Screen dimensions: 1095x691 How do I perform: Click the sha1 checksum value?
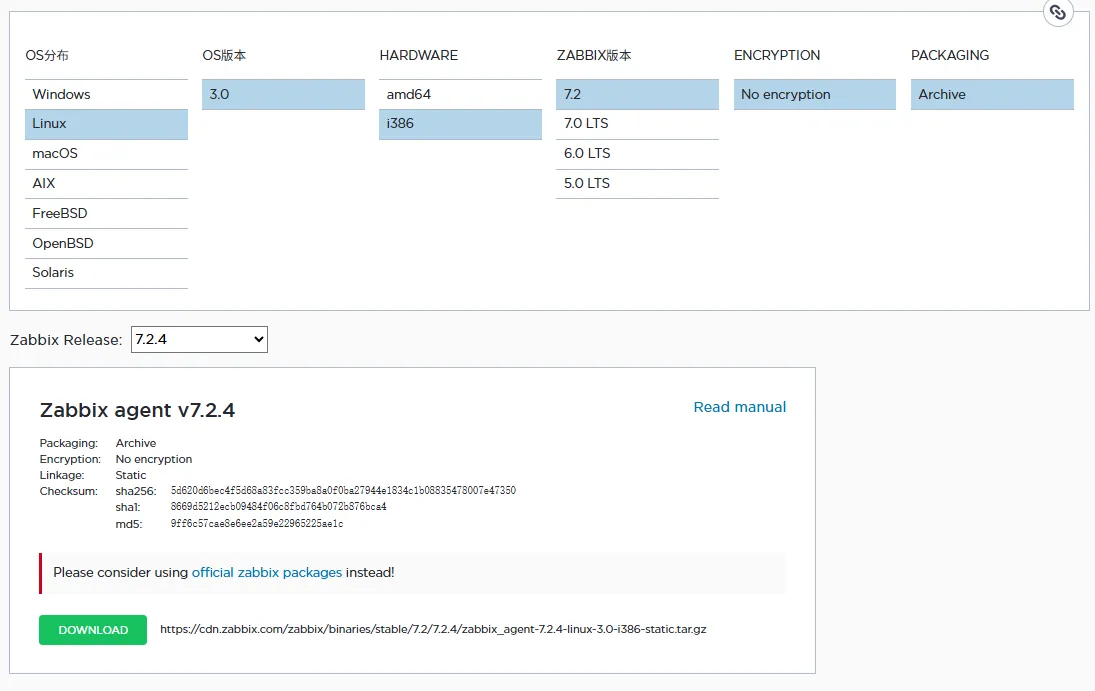click(278, 507)
